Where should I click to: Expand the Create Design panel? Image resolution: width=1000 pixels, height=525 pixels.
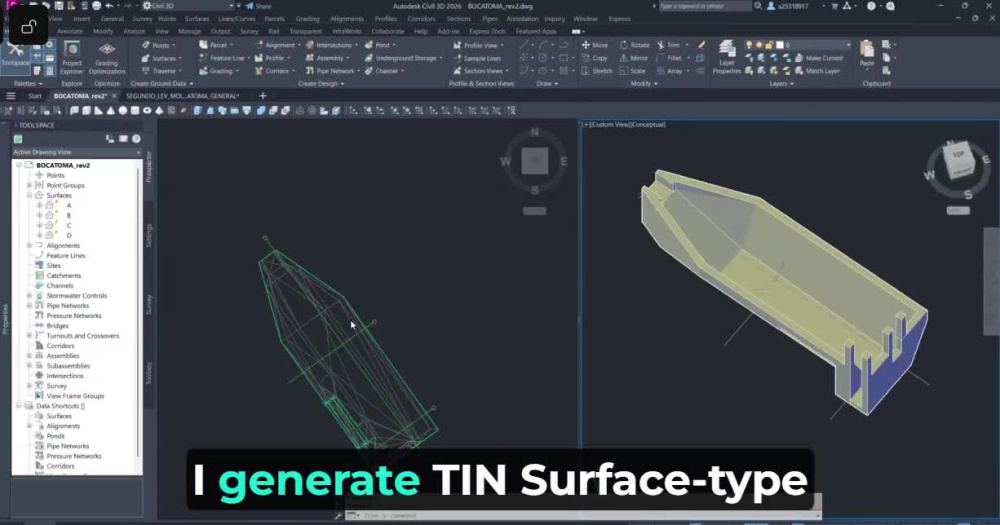pos(321,84)
